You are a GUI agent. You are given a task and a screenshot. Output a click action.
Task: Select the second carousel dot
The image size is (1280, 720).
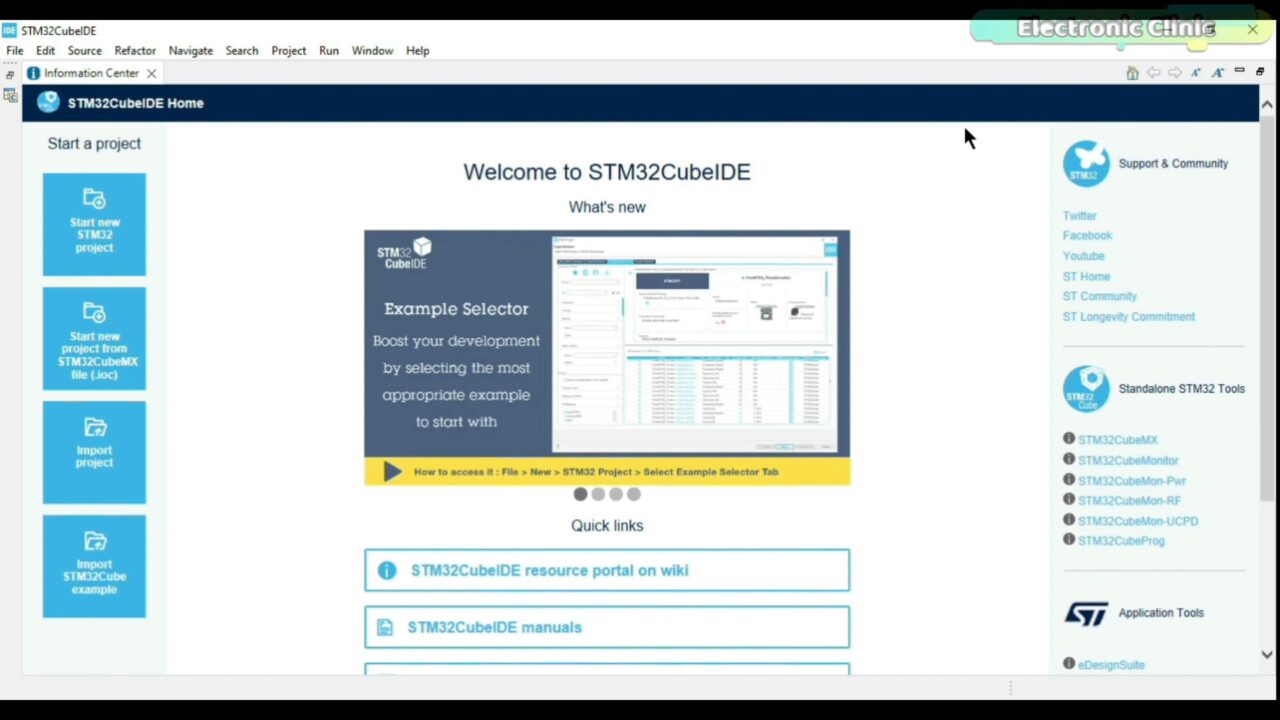tap(598, 494)
